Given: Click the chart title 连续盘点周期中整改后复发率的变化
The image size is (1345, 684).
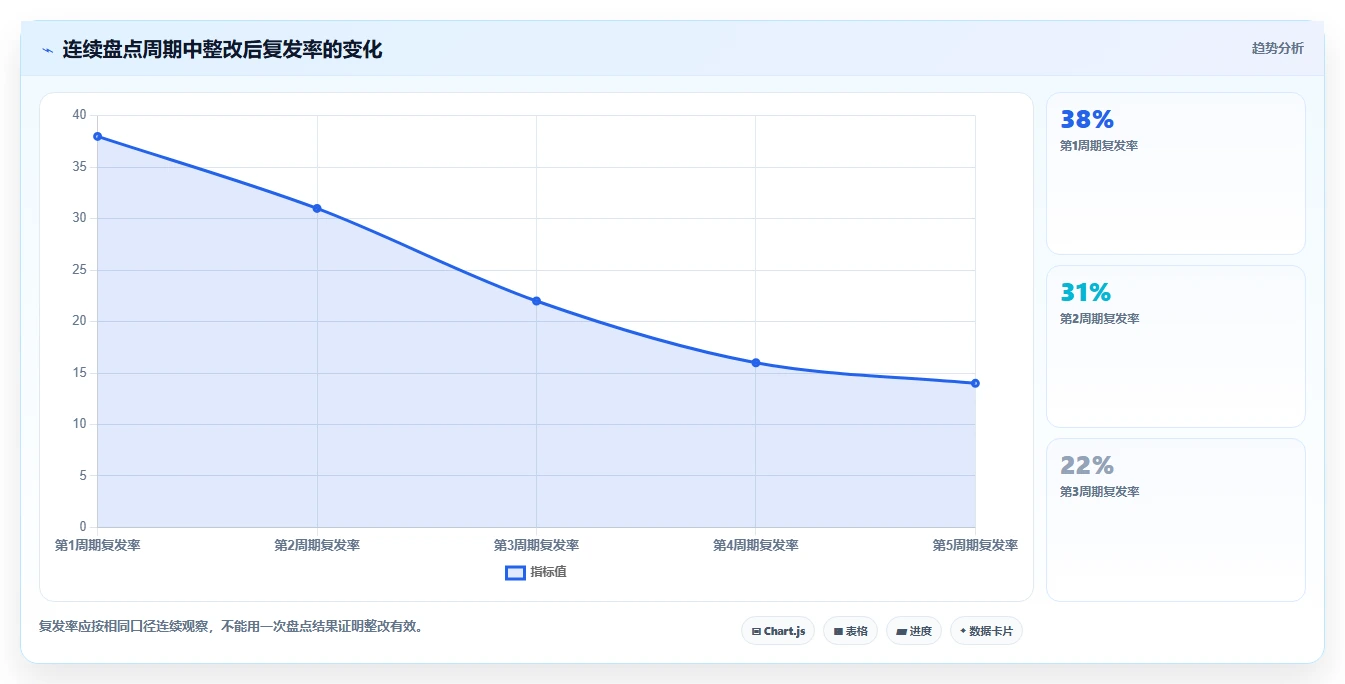Looking at the screenshot, I should point(222,49).
